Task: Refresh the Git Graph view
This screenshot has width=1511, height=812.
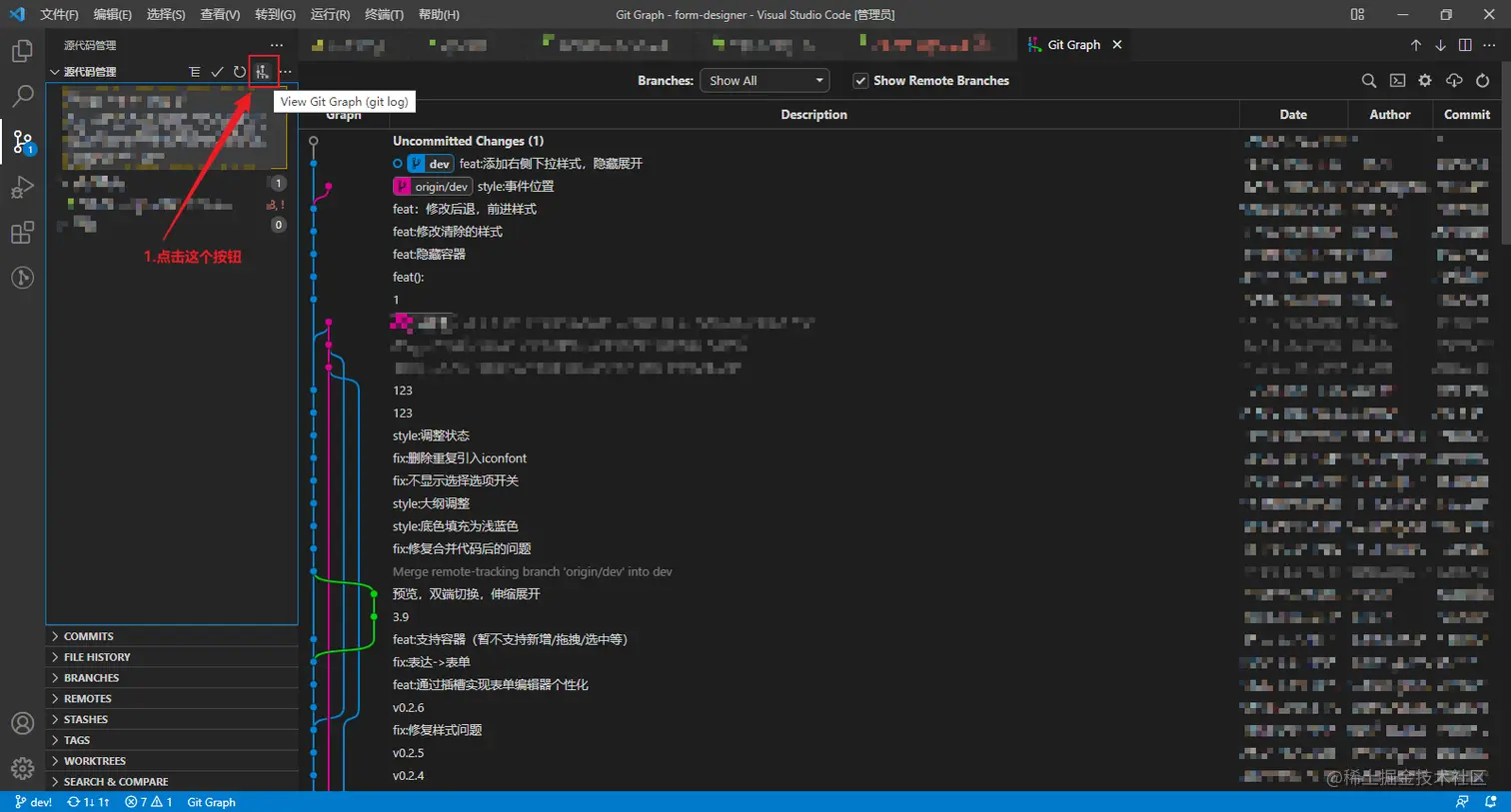Action: point(1483,81)
